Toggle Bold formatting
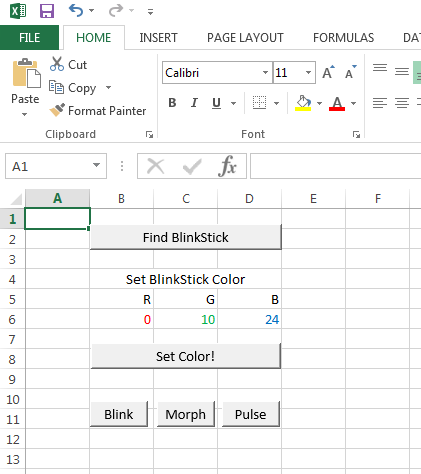Screen dimensions: 421x474 pos(172,103)
